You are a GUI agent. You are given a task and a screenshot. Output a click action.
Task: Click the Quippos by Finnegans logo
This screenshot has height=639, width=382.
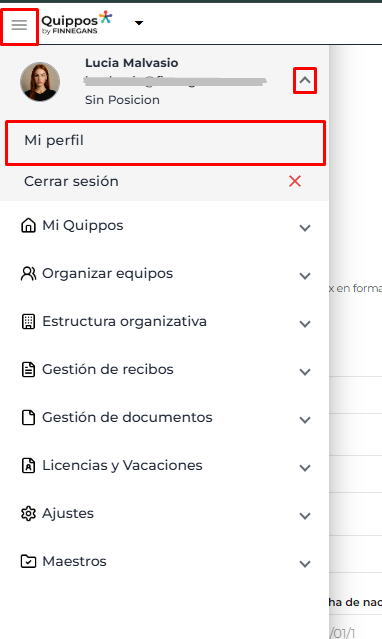coord(77,23)
